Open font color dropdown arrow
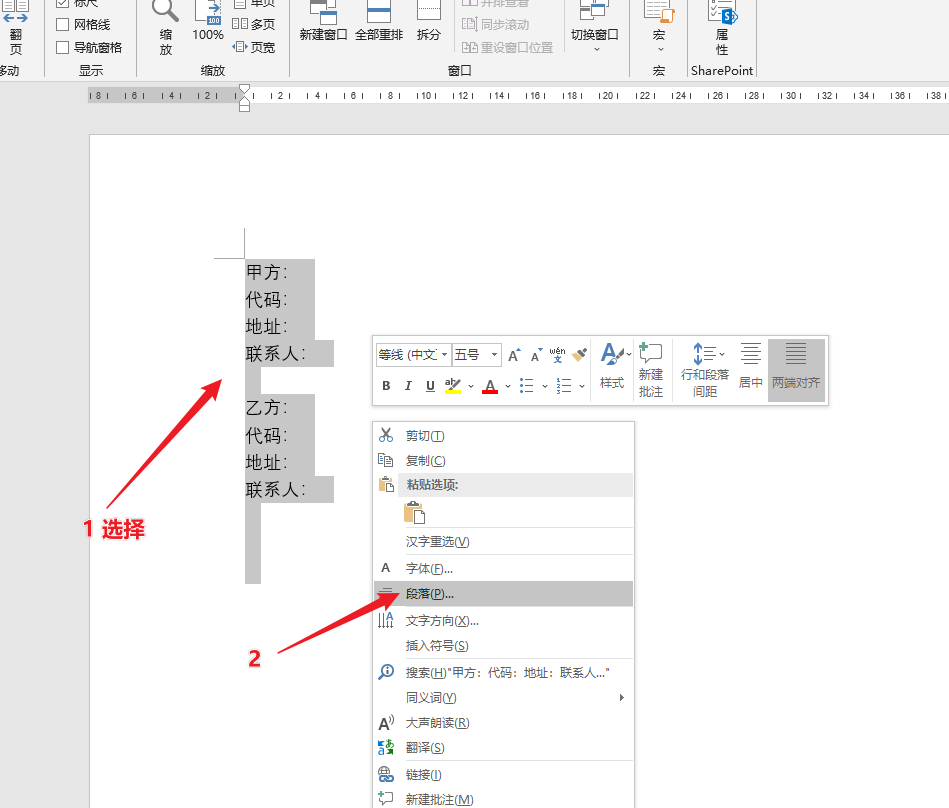The image size is (949, 808). pos(508,386)
